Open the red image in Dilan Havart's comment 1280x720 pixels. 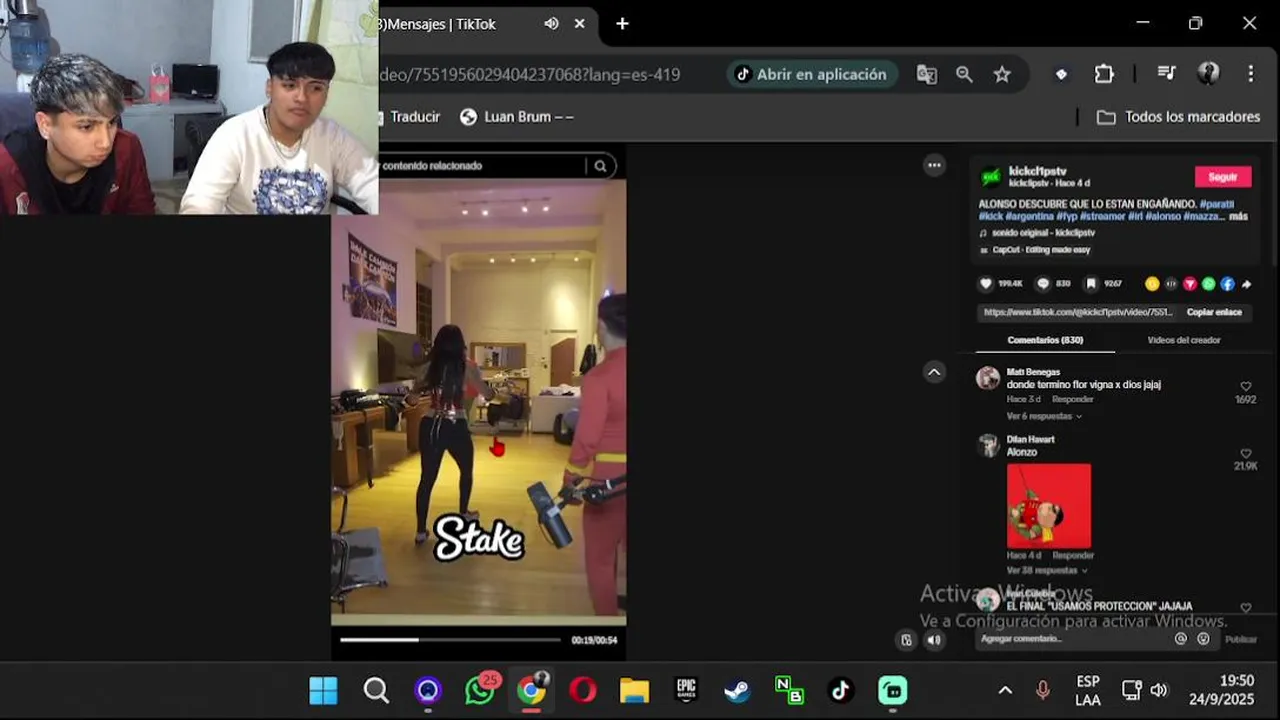click(x=1048, y=505)
